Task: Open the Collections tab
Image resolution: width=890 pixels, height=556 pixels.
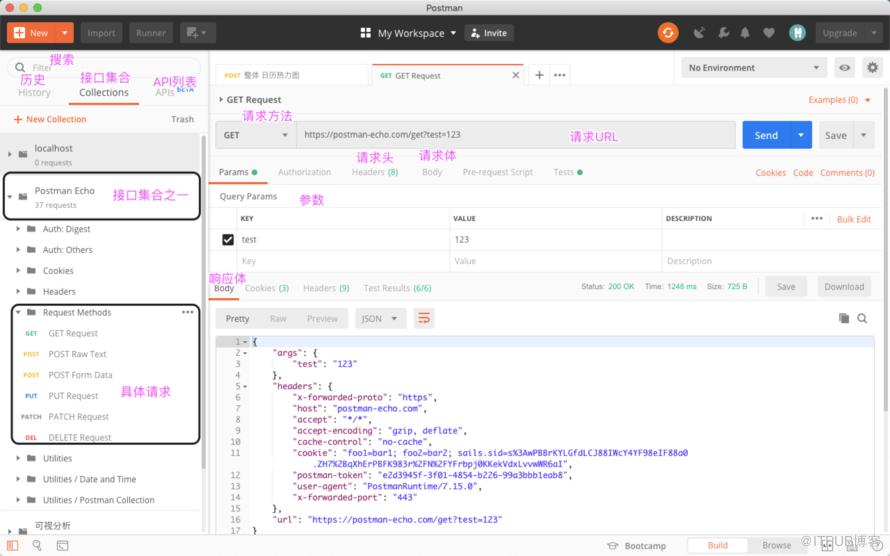Action: [104, 92]
